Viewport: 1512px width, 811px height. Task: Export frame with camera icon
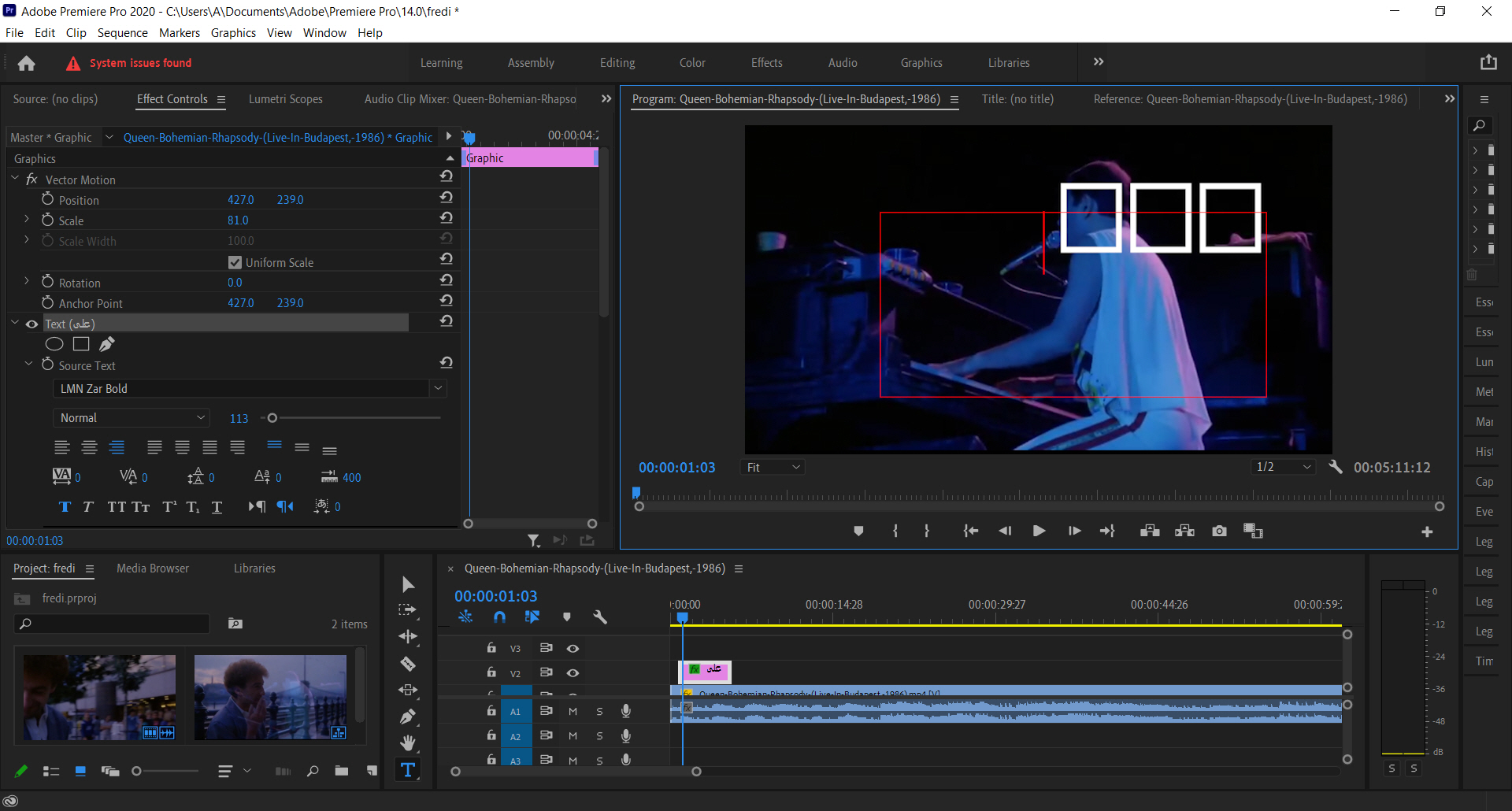pos(1219,531)
